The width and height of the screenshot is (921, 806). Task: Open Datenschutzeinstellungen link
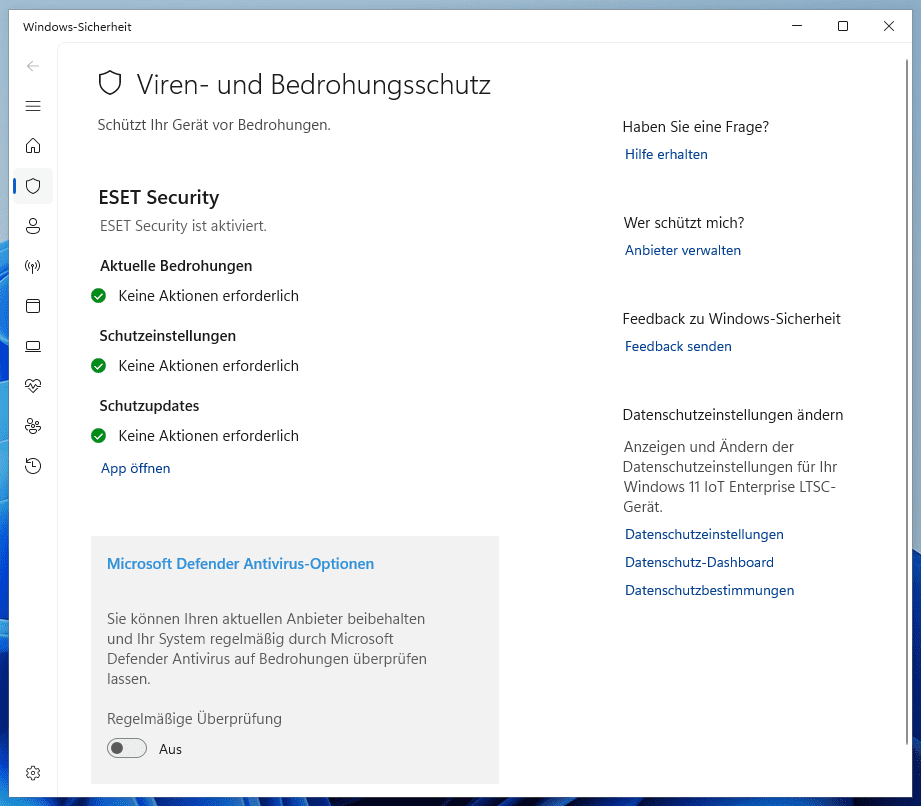[704, 534]
